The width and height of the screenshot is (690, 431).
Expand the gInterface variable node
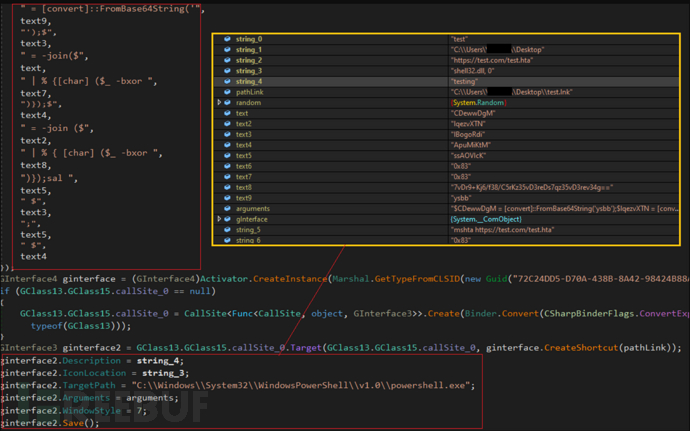(x=219, y=219)
